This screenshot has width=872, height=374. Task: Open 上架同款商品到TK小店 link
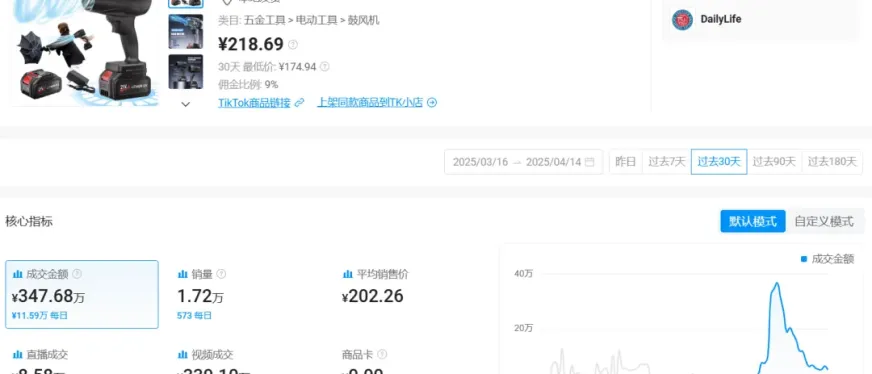pyautogui.click(x=370, y=103)
